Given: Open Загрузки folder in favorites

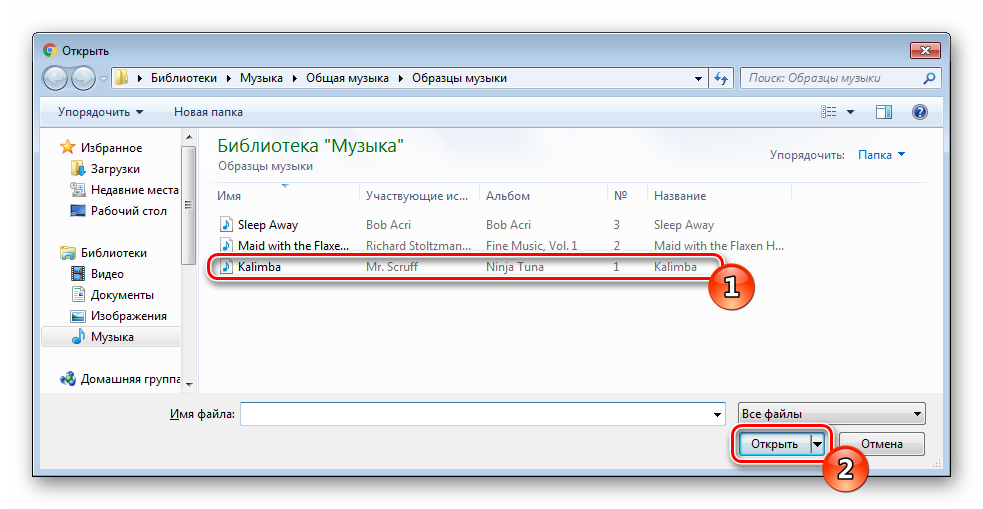Looking at the screenshot, I should pos(115,169).
